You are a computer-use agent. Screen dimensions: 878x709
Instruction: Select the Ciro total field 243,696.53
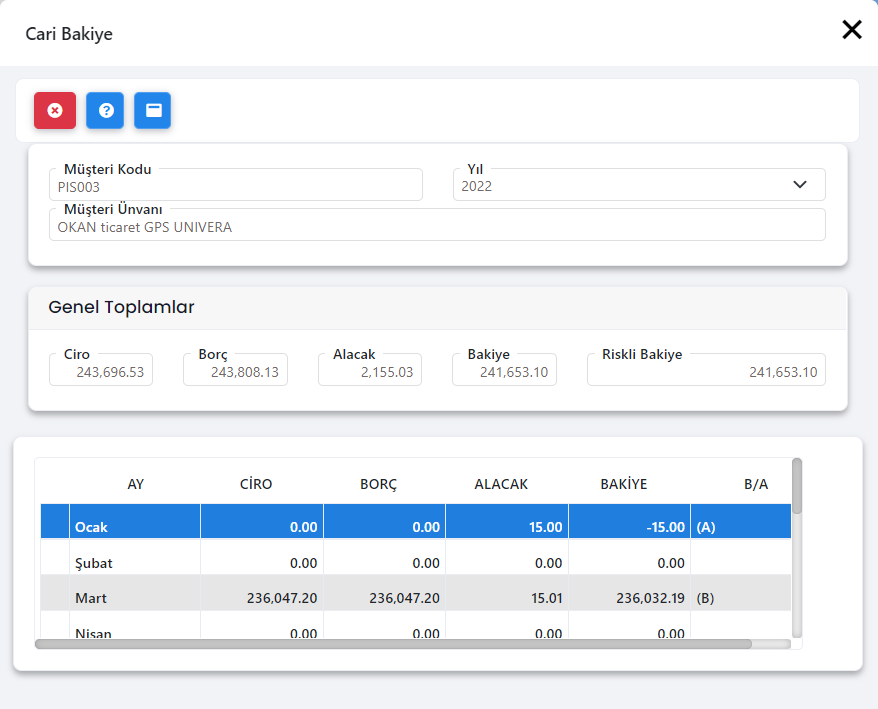[101, 370]
